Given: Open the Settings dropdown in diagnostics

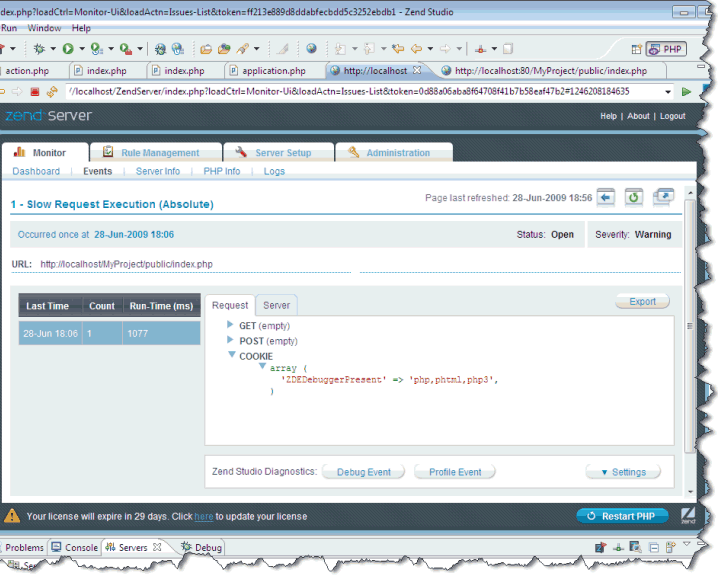Looking at the screenshot, I should pyautogui.click(x=623, y=472).
